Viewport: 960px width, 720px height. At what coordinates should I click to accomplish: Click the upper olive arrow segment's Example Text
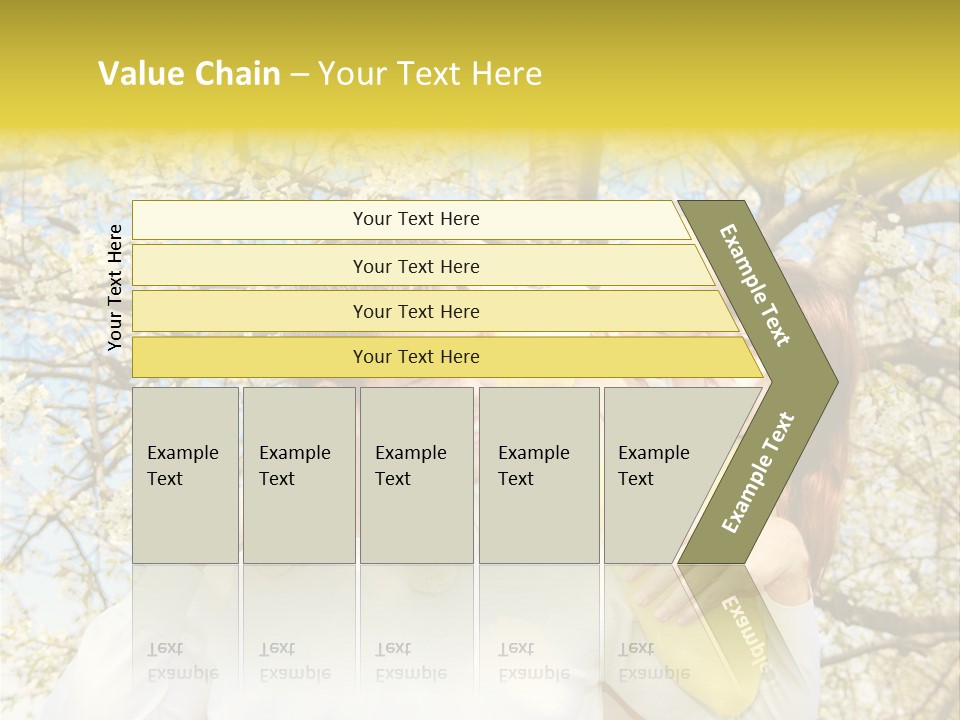(x=756, y=286)
